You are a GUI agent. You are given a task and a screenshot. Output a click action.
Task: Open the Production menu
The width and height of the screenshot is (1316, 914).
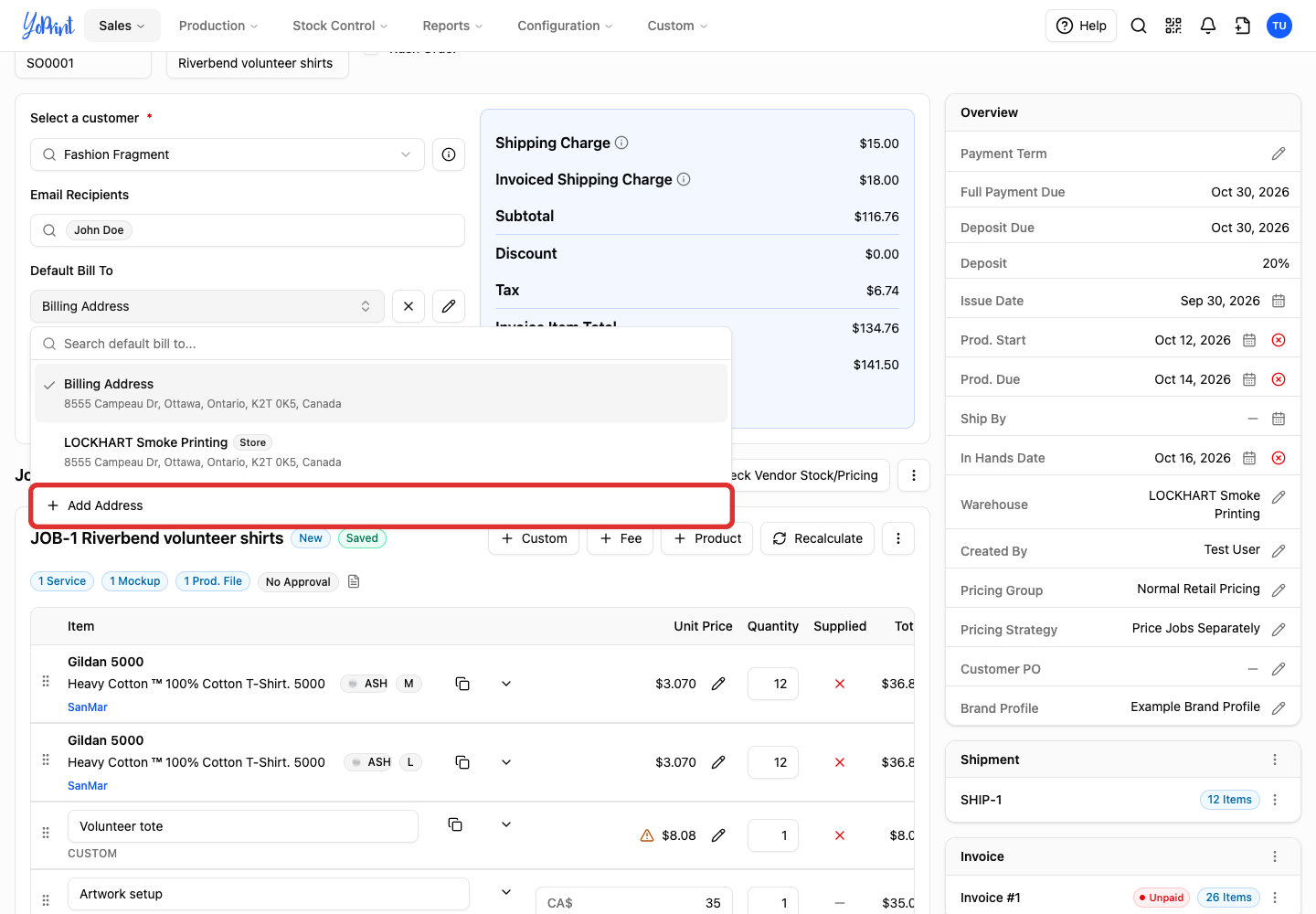[x=218, y=26]
